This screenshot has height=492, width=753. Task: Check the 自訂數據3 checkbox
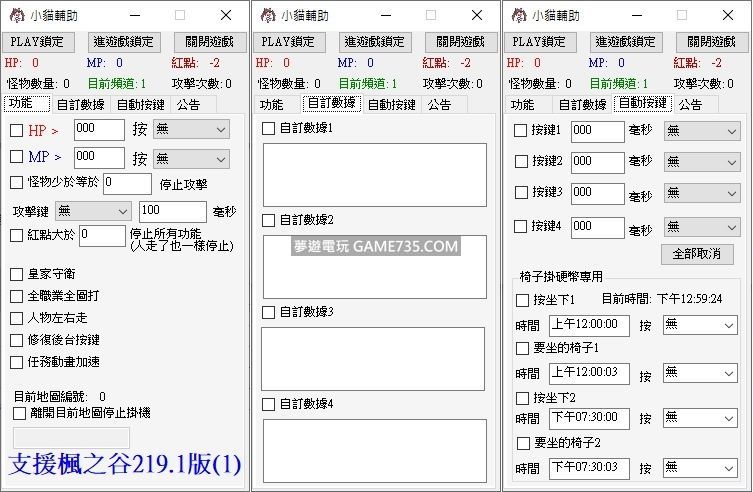pos(268,312)
